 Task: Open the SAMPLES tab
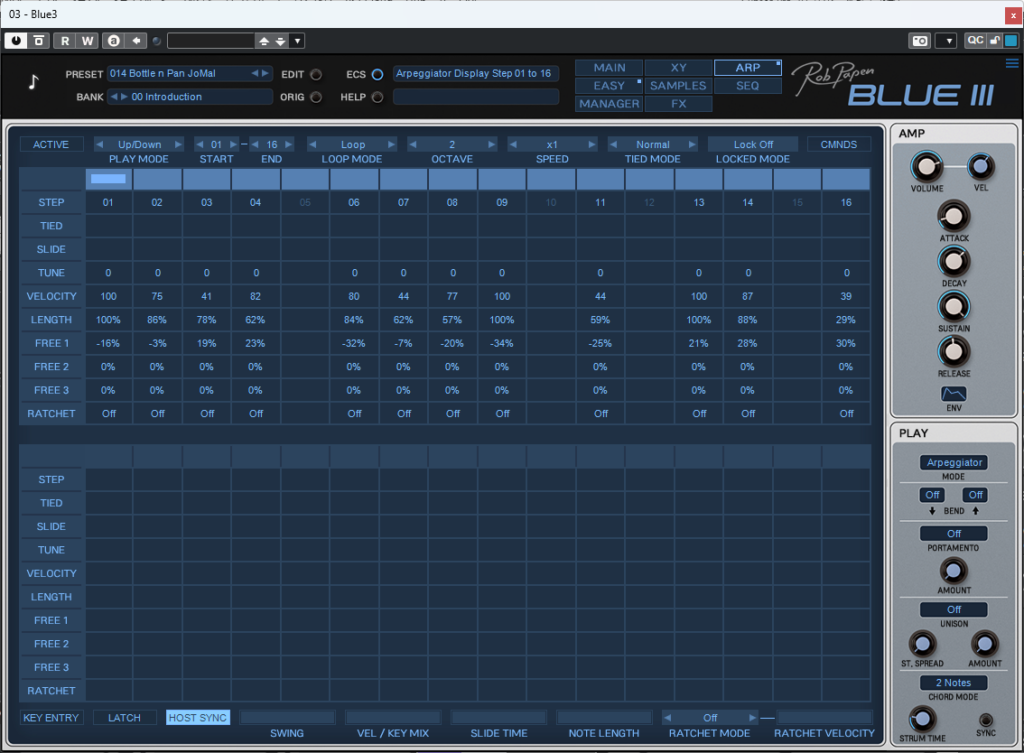click(x=678, y=86)
